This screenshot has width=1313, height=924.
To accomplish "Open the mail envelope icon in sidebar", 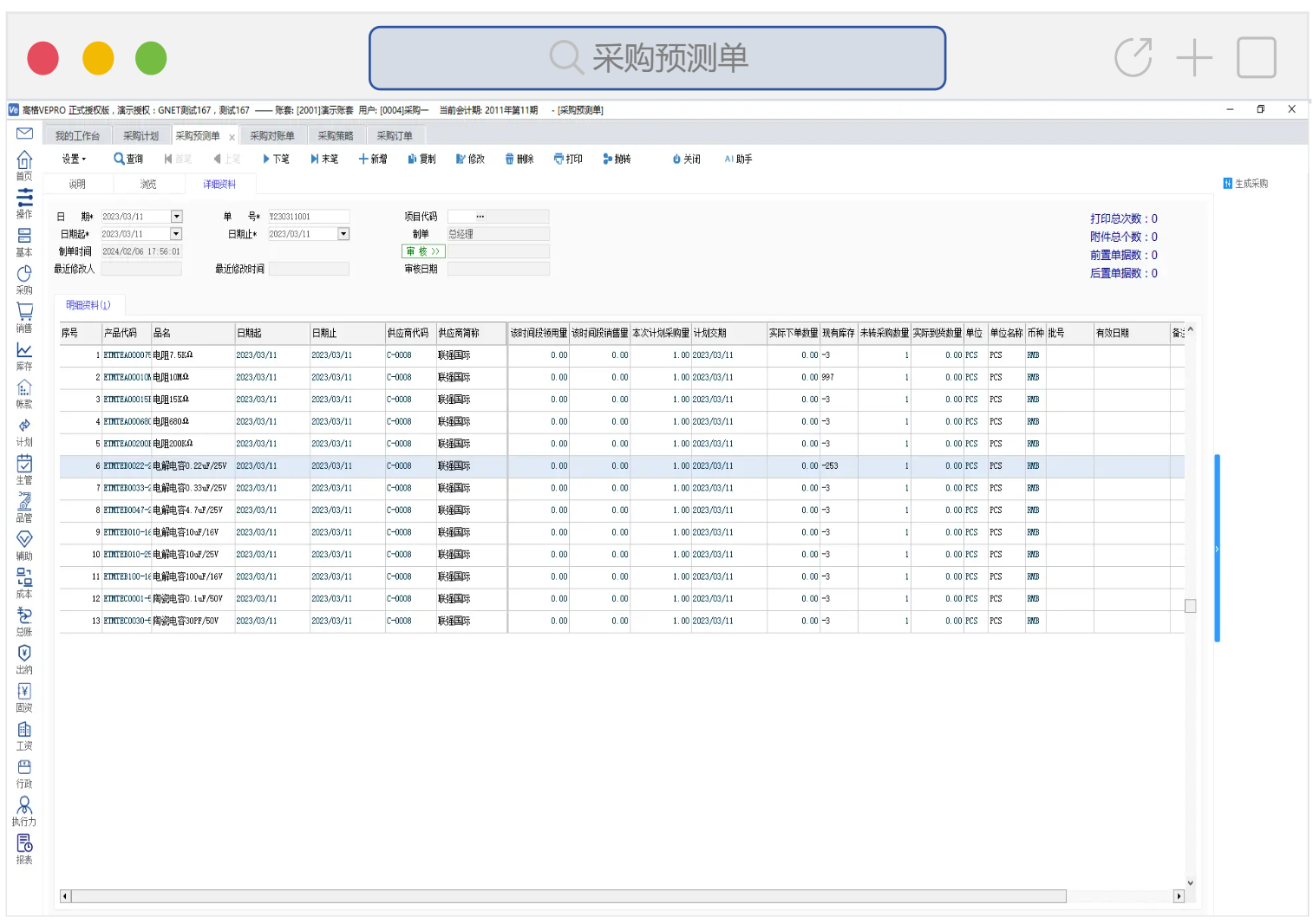I will (x=24, y=133).
